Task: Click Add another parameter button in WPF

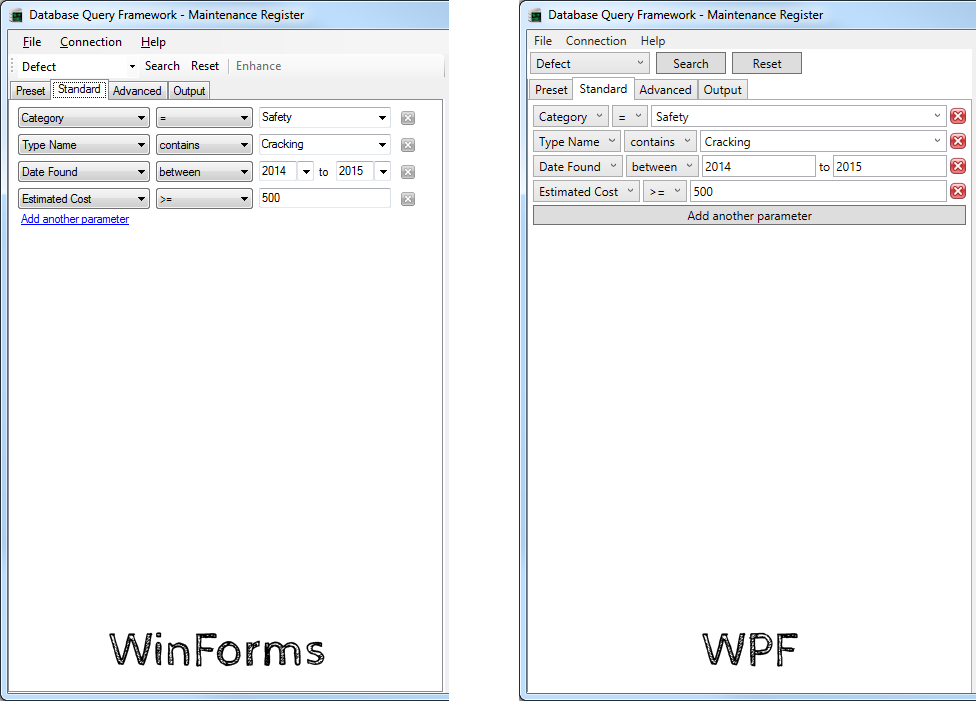Action: pyautogui.click(x=749, y=215)
